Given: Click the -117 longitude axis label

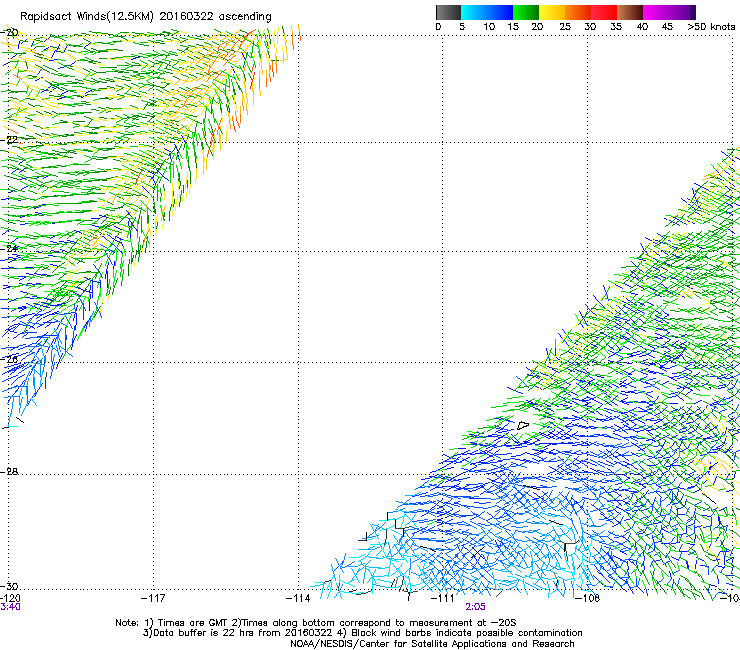Looking at the screenshot, I should [x=153, y=598].
